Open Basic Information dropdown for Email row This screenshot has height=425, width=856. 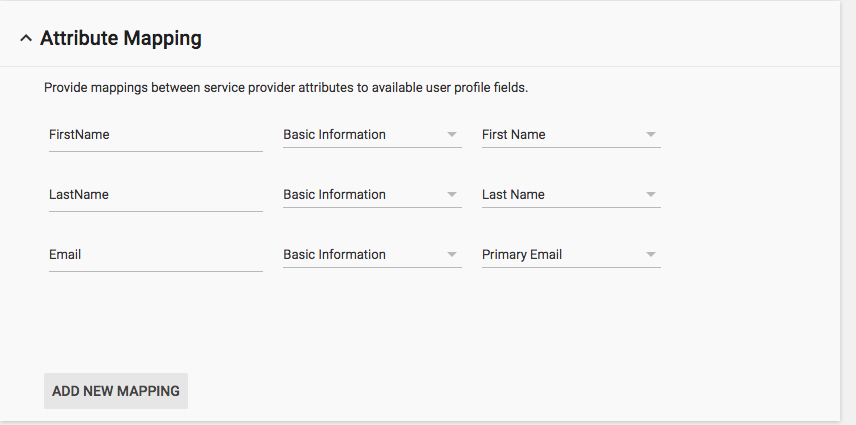tap(360, 255)
